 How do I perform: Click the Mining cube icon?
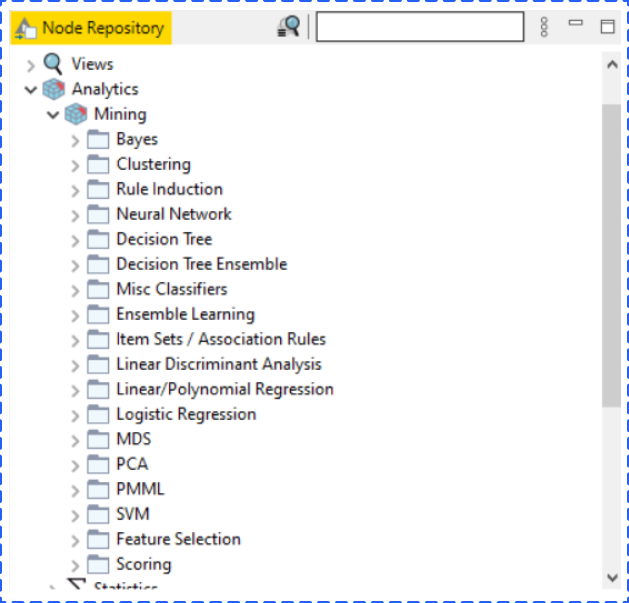(76, 114)
